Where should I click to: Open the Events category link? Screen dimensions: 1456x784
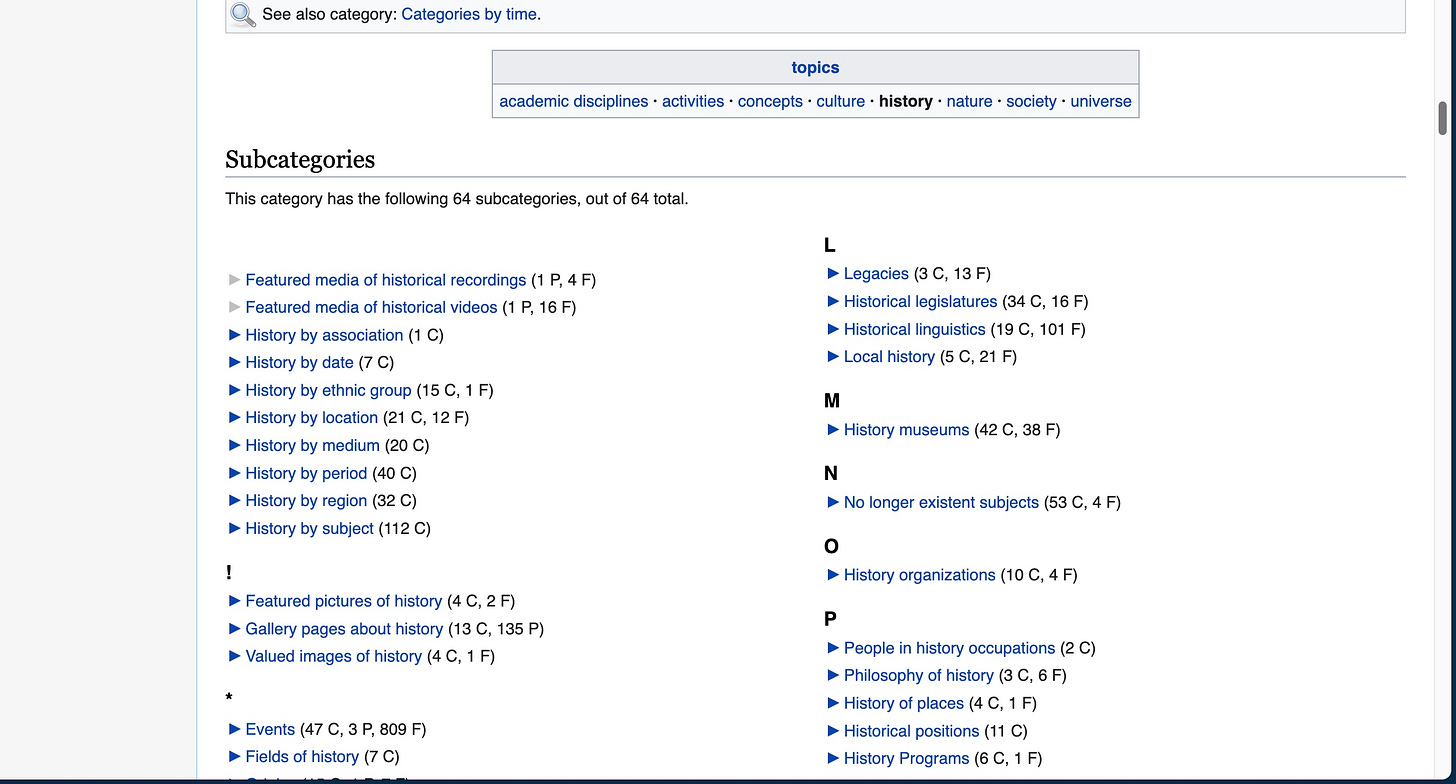pyautogui.click(x=270, y=729)
